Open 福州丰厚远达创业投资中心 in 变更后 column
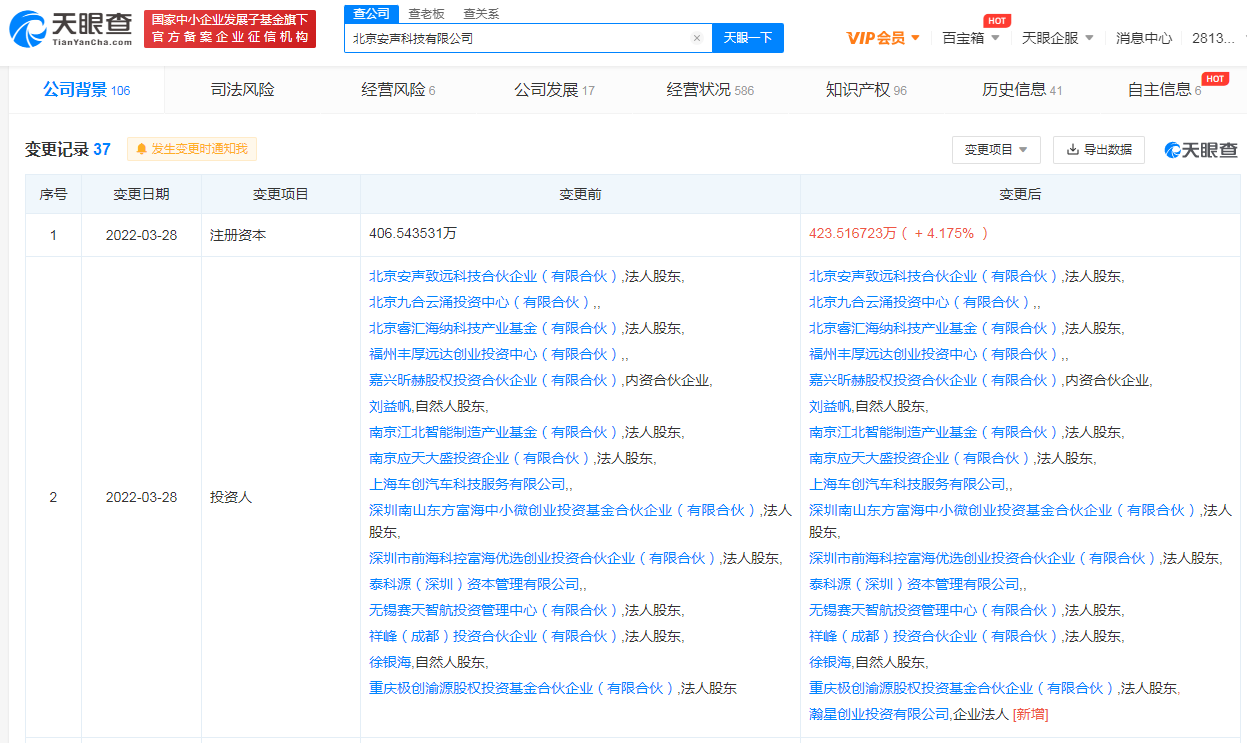 click(x=935, y=354)
